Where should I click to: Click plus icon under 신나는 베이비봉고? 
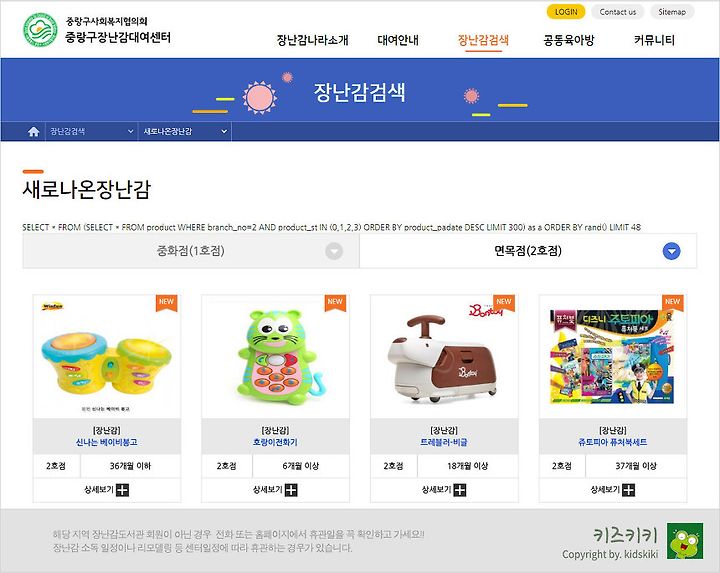(122, 490)
